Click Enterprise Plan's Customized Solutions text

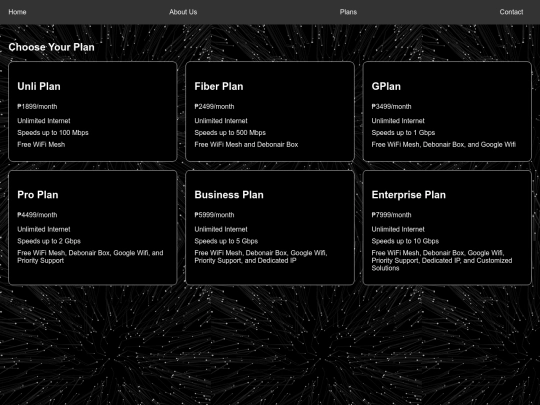442,260
